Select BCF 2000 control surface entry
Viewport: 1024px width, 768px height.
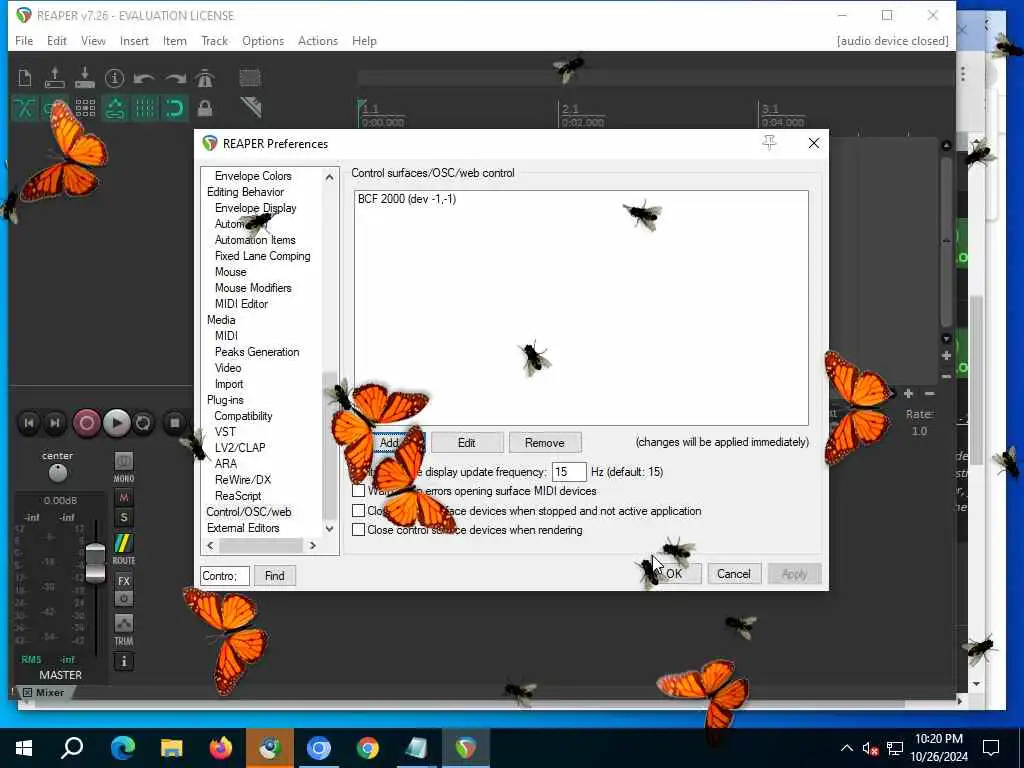tap(407, 199)
